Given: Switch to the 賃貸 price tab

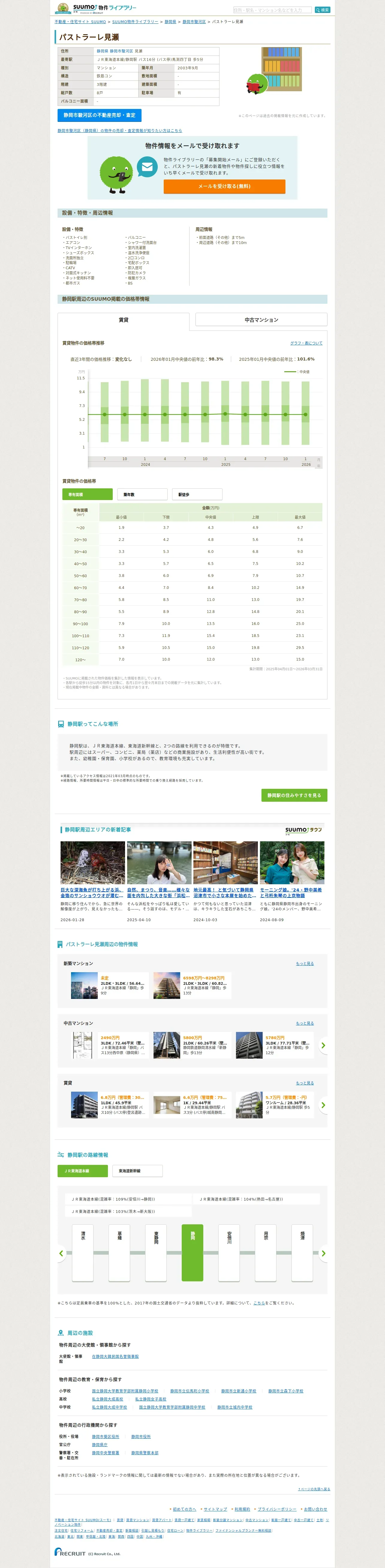Looking at the screenshot, I should pyautogui.click(x=124, y=320).
